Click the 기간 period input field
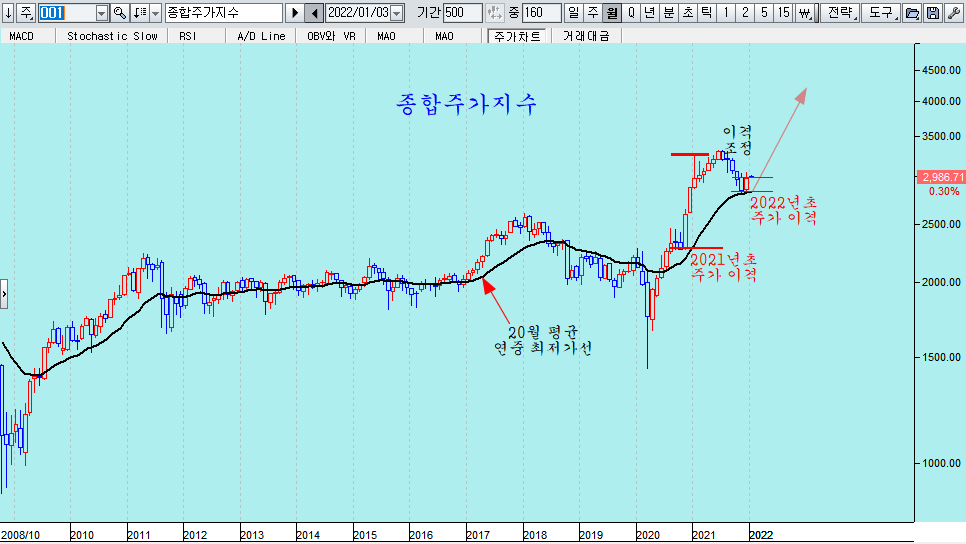966x544 pixels. (462, 13)
